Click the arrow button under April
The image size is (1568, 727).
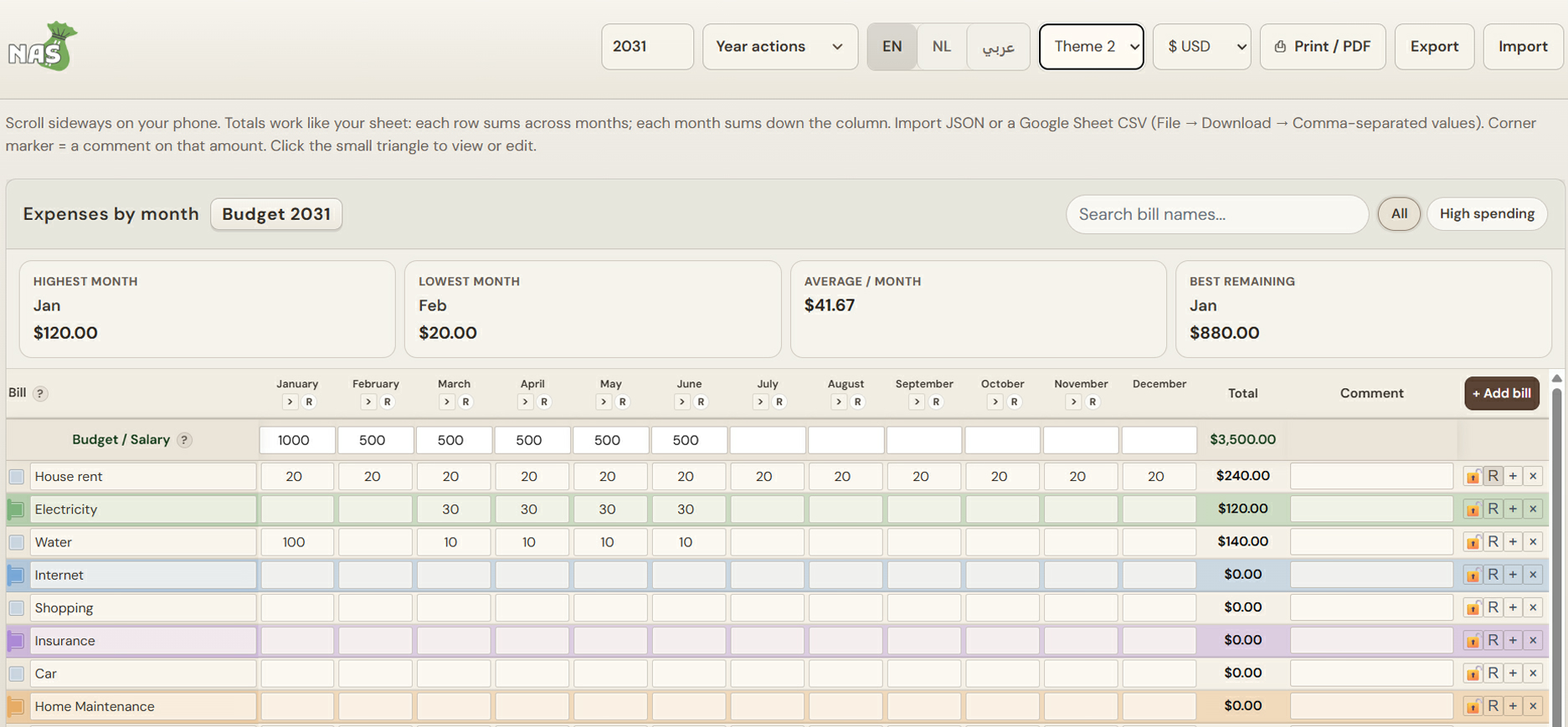tap(525, 402)
